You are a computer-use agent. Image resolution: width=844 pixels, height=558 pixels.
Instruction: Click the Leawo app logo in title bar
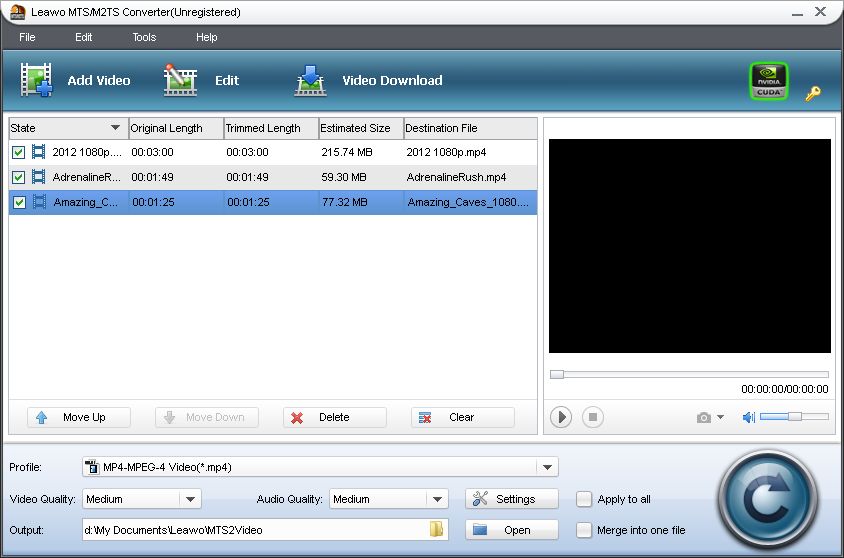17,12
